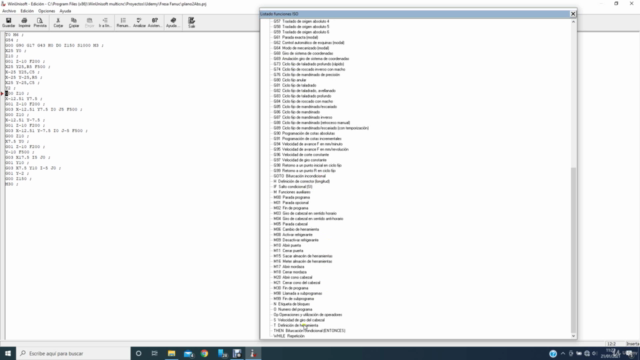Open Google Chrome from taskbar
The image size is (640, 360).
pyautogui.click(x=204, y=353)
